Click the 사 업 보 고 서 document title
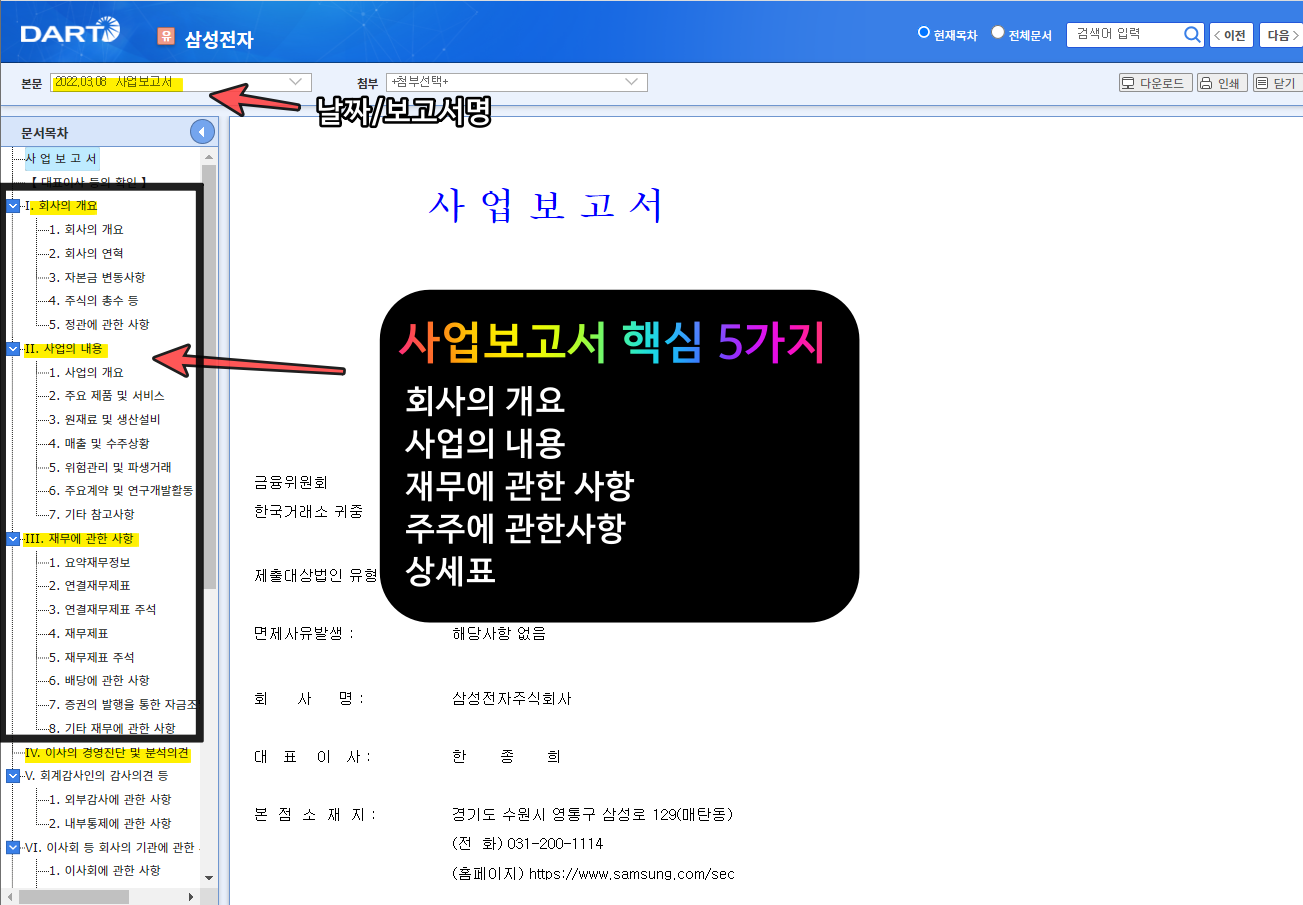This screenshot has width=1303, height=905. (546, 206)
